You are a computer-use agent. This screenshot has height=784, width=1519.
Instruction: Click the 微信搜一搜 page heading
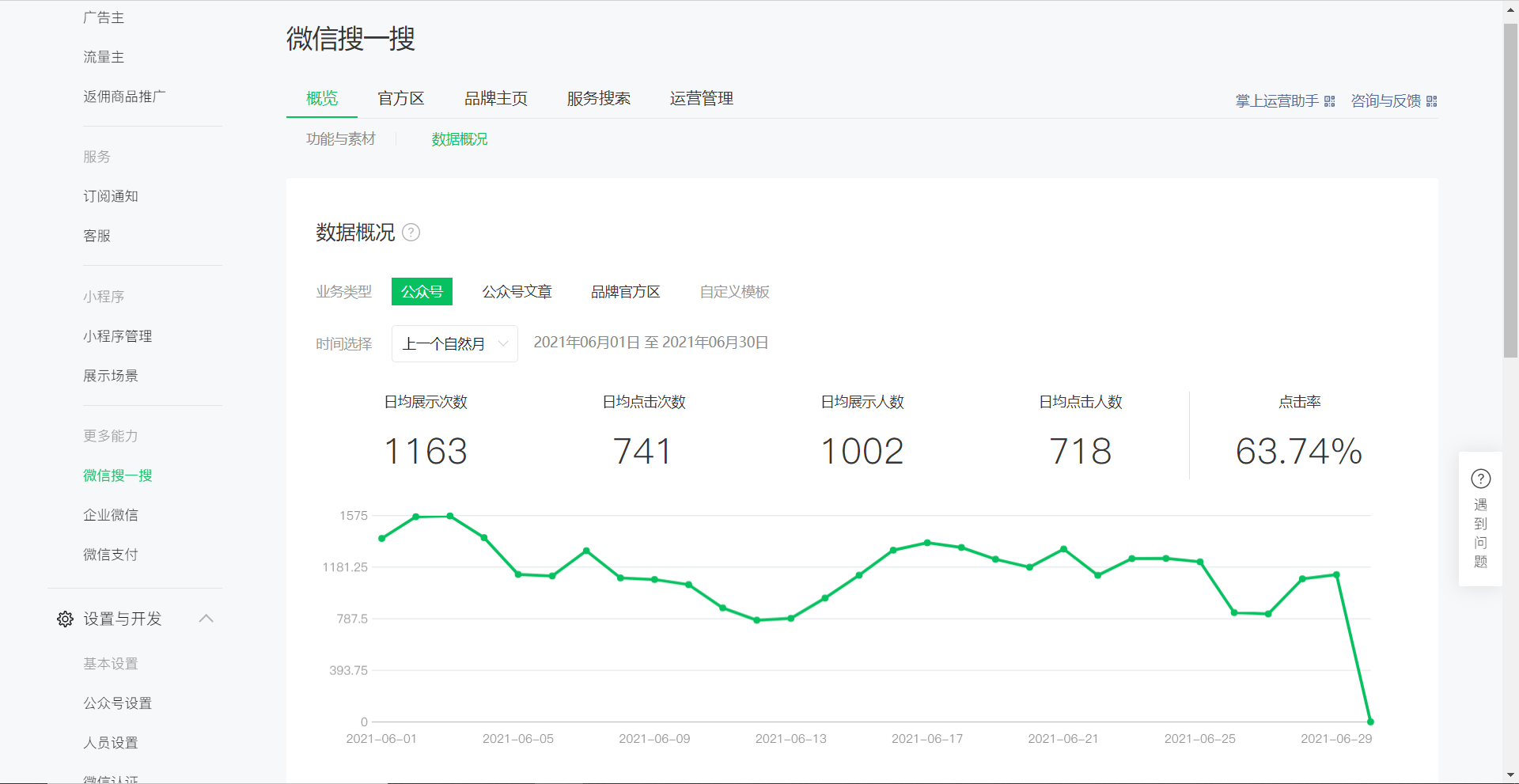350,39
